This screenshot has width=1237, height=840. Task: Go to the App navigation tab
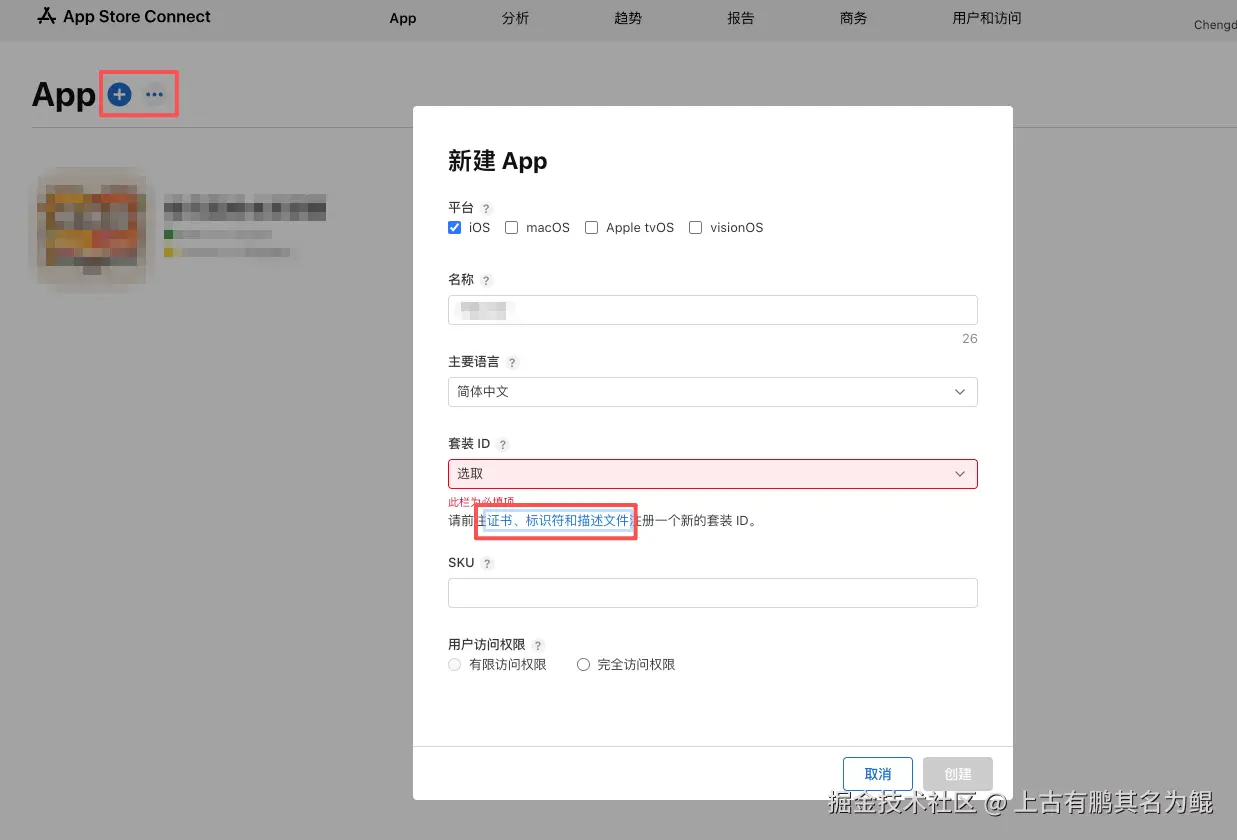coord(403,18)
